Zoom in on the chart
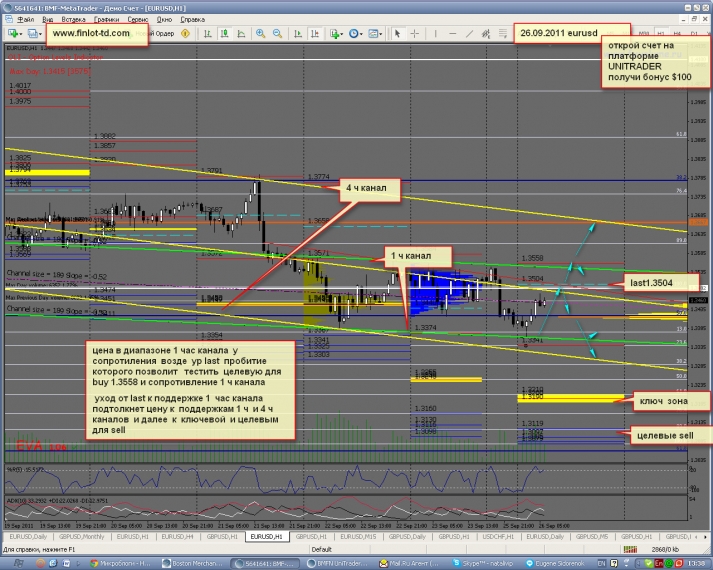Viewport: 713px width, 570px height. tap(261, 33)
